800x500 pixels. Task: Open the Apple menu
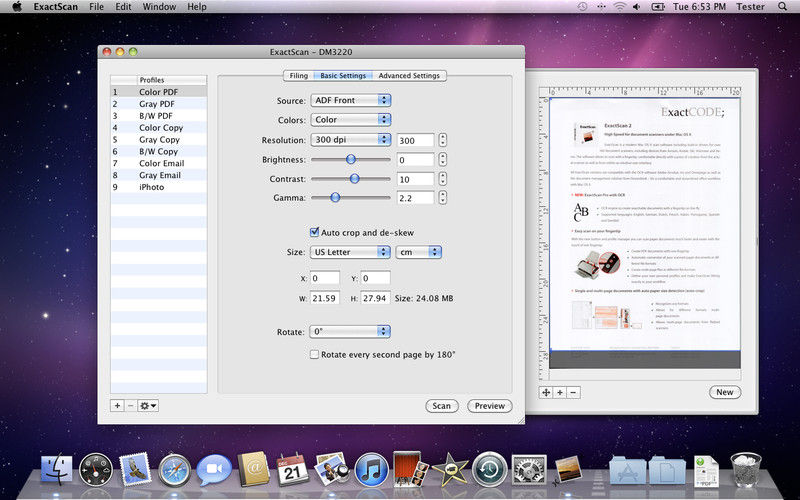click(x=17, y=7)
